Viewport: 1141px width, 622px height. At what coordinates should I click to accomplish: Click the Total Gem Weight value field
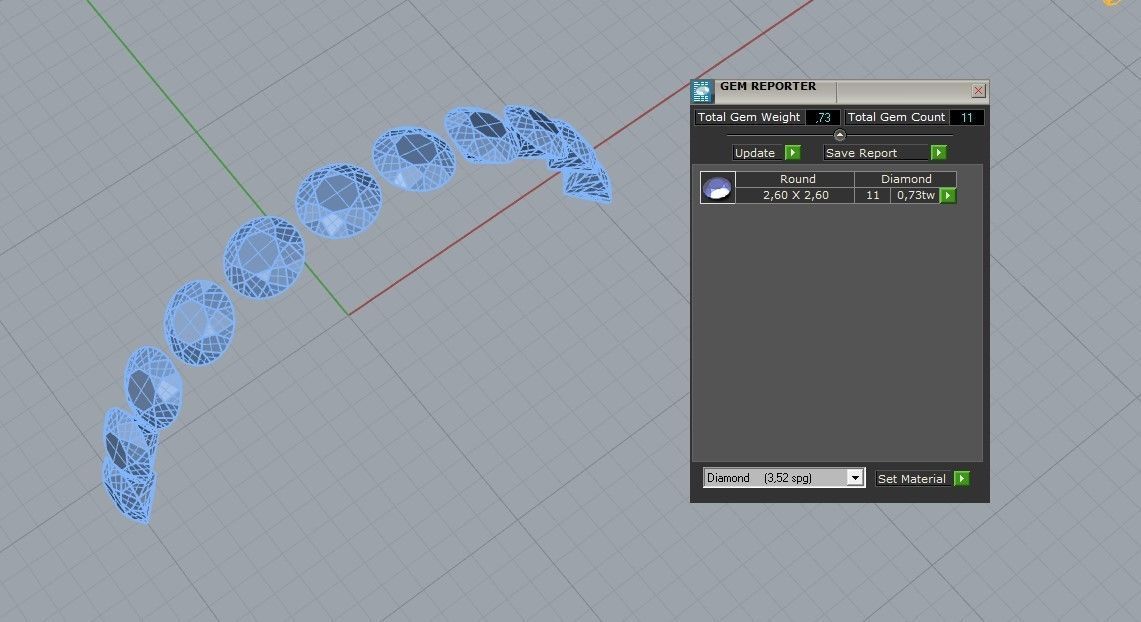823,117
